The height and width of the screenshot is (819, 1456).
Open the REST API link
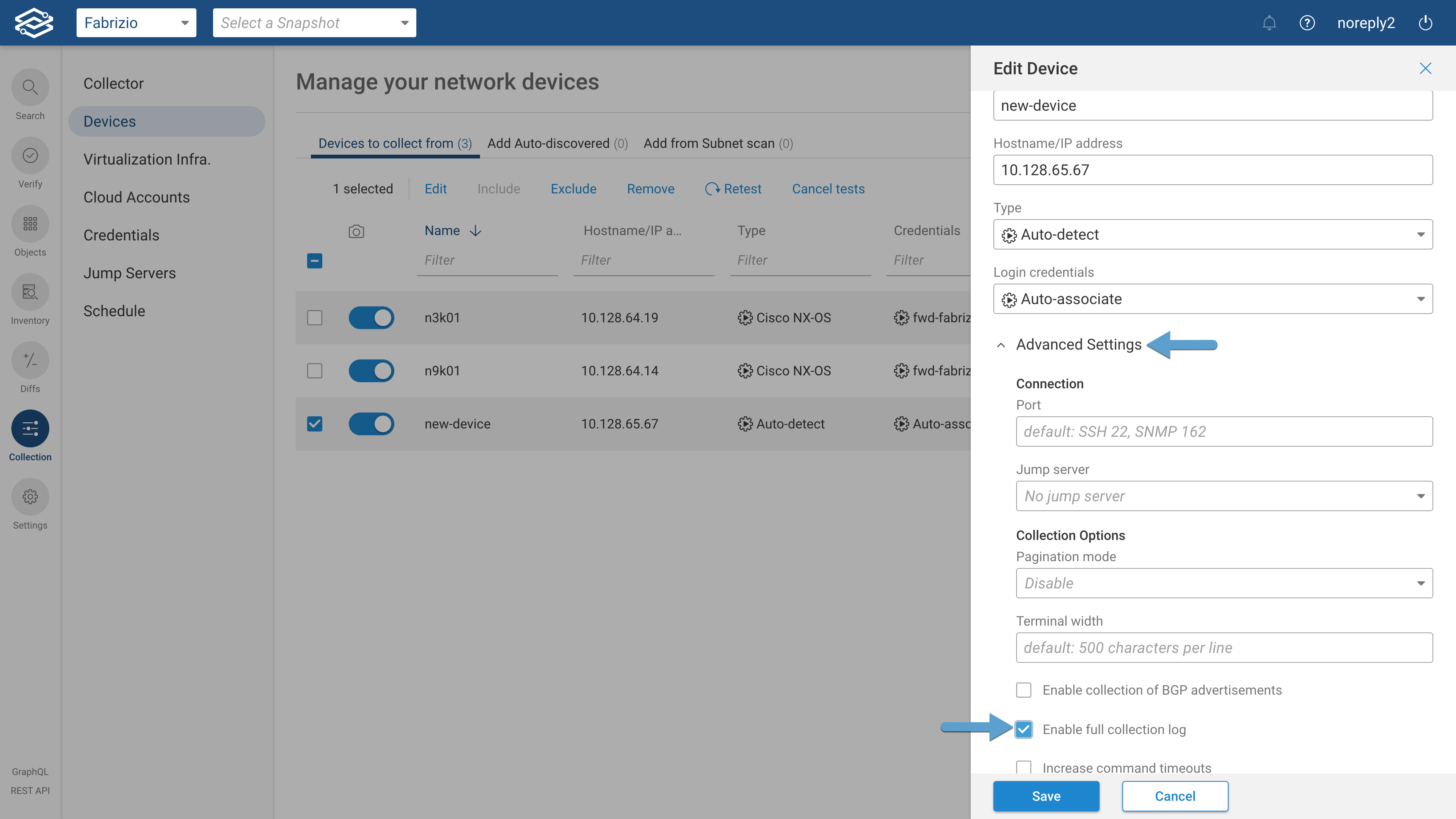point(30,791)
